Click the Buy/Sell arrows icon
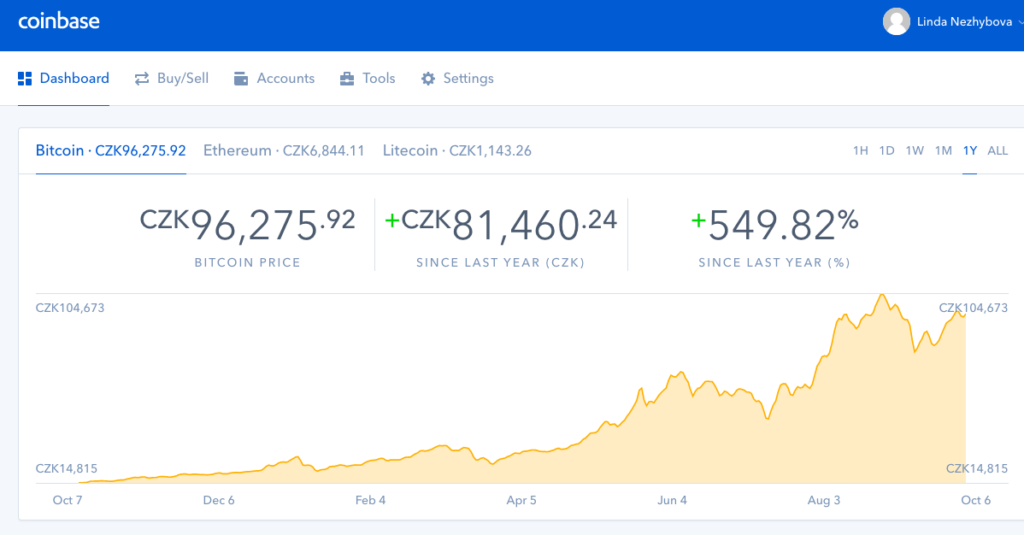The width and height of the screenshot is (1024, 535). tap(142, 78)
